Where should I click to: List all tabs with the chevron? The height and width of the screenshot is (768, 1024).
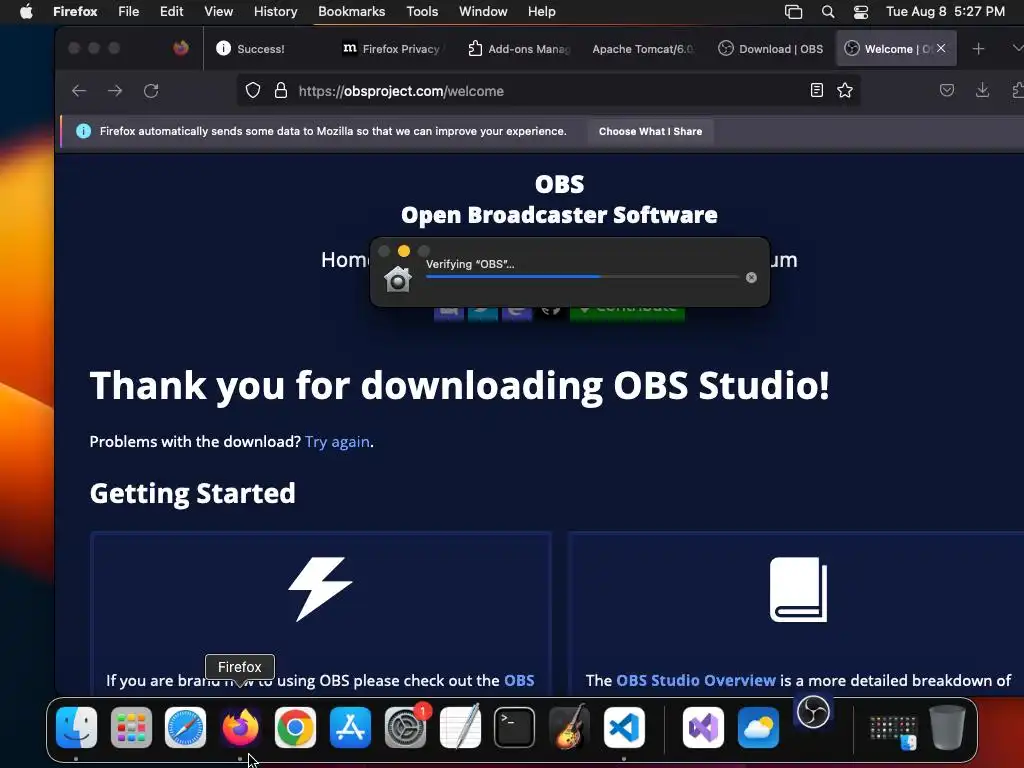point(1016,48)
